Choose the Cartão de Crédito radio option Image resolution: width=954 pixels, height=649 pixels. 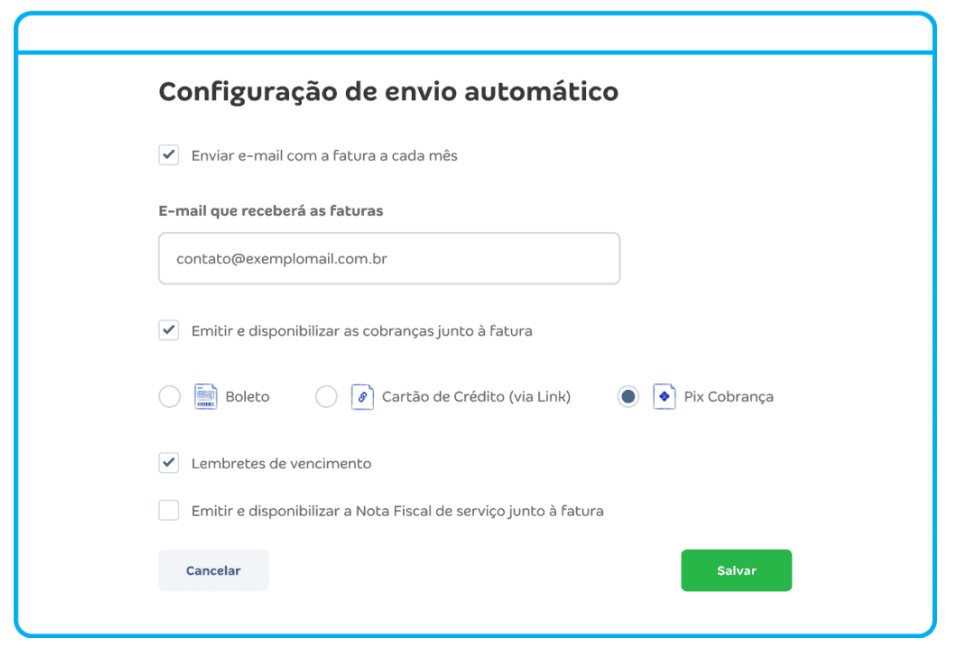click(x=326, y=397)
